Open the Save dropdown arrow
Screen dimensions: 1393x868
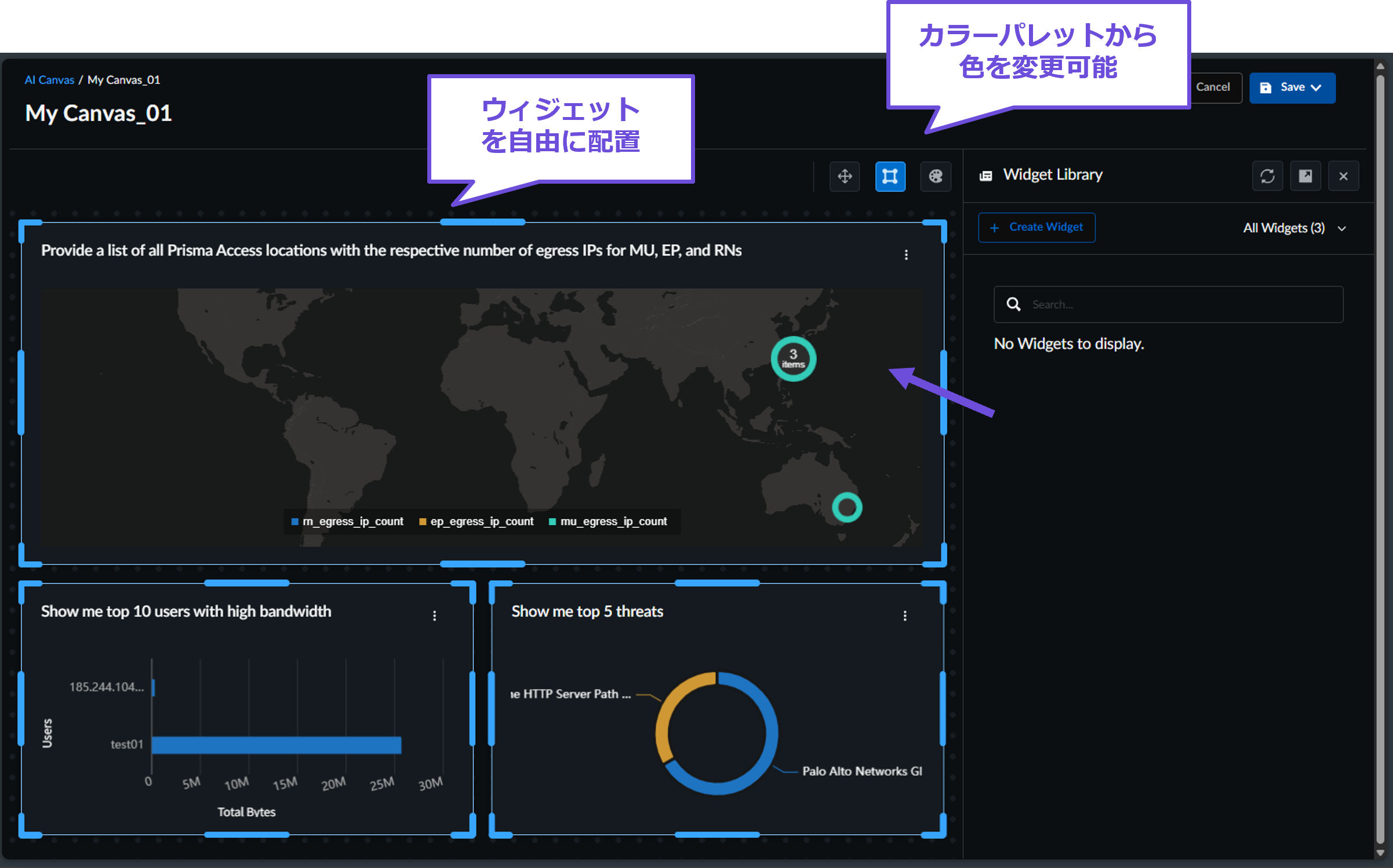pos(1316,87)
